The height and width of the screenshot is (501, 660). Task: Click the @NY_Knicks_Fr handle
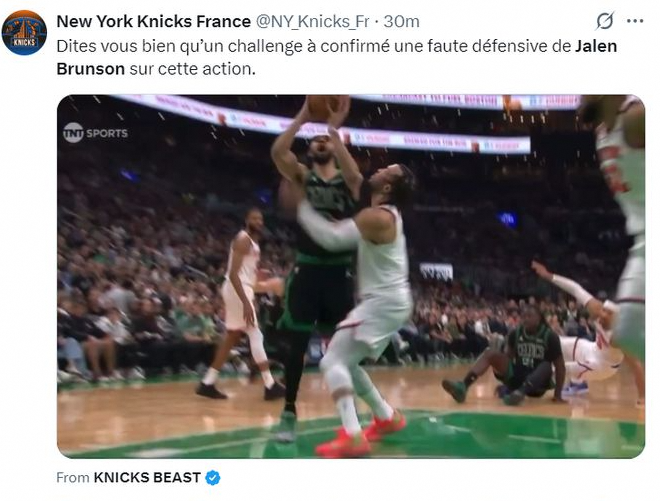click(x=312, y=21)
